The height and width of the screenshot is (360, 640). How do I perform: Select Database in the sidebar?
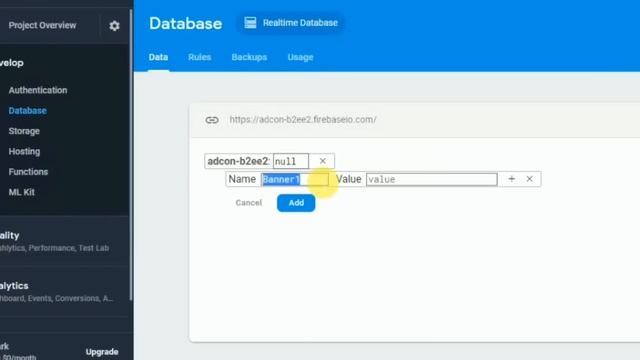coord(28,111)
